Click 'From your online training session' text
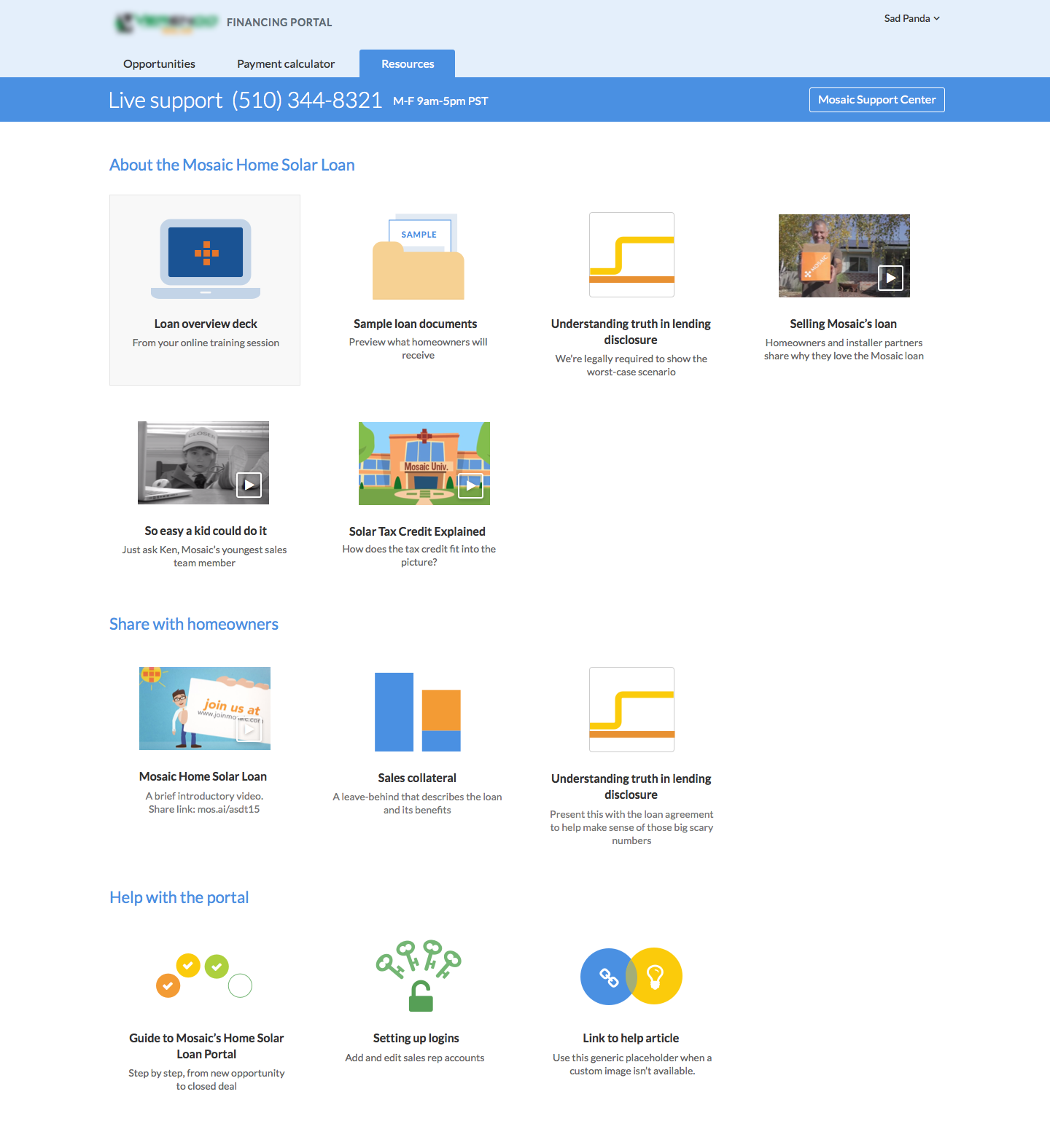The height and width of the screenshot is (1148, 1050). coord(206,343)
